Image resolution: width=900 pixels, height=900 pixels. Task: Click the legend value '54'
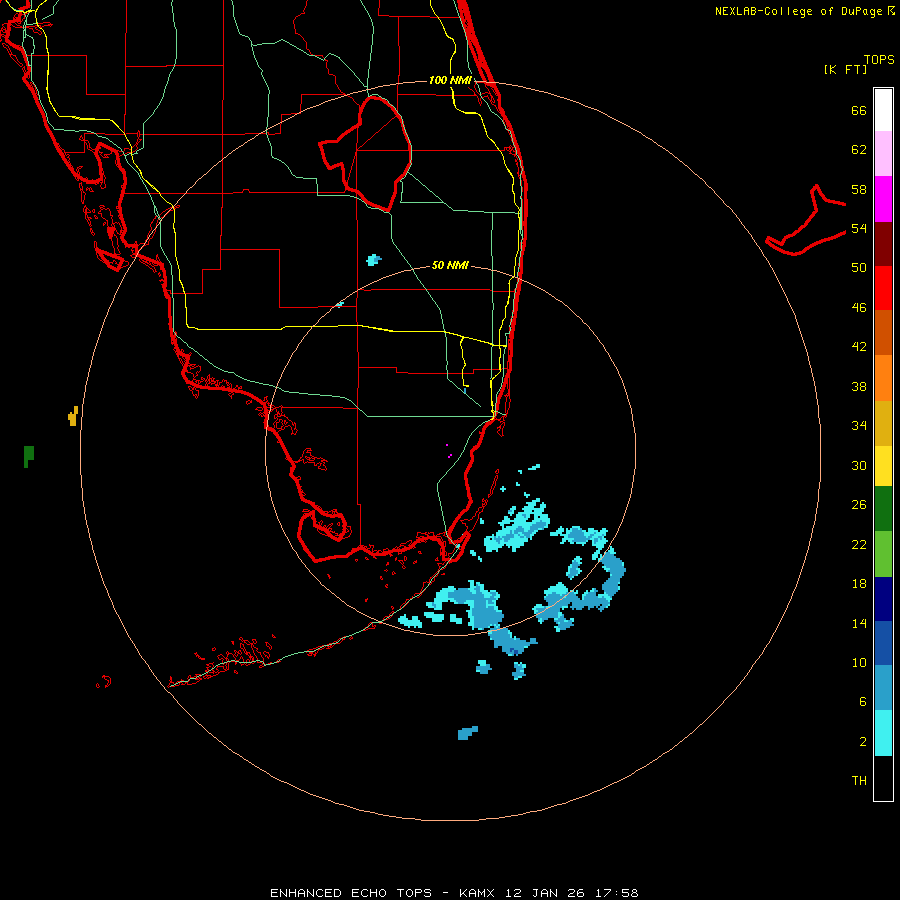click(859, 228)
